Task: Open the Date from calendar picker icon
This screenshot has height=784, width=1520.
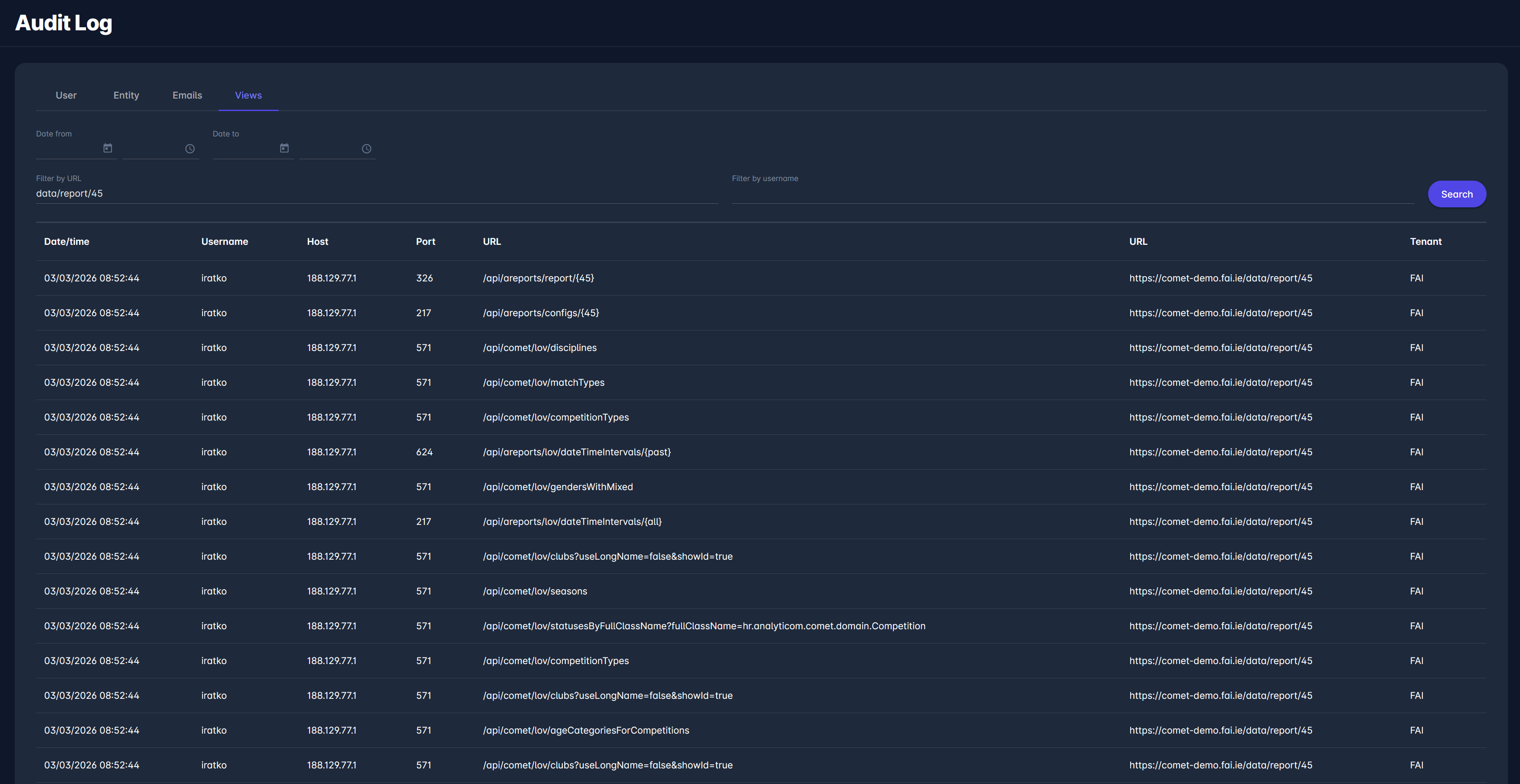Action: pyautogui.click(x=107, y=148)
